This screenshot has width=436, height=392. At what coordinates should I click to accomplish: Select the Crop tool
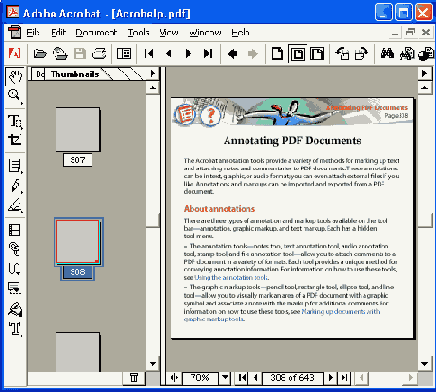15,140
